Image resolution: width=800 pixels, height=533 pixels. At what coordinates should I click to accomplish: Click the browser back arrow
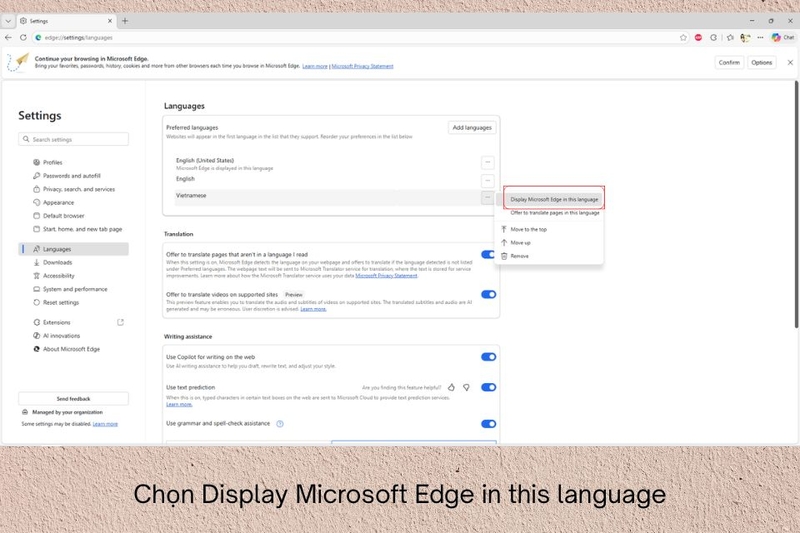[8, 37]
